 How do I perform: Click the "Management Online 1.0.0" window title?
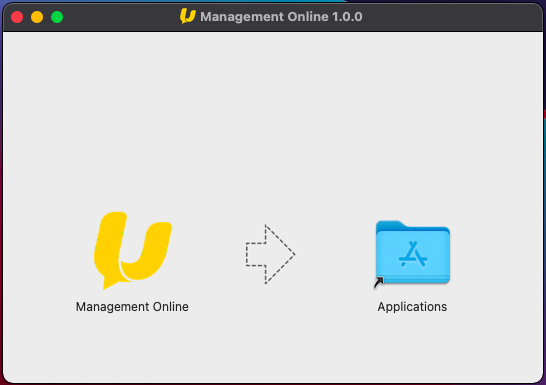click(281, 17)
